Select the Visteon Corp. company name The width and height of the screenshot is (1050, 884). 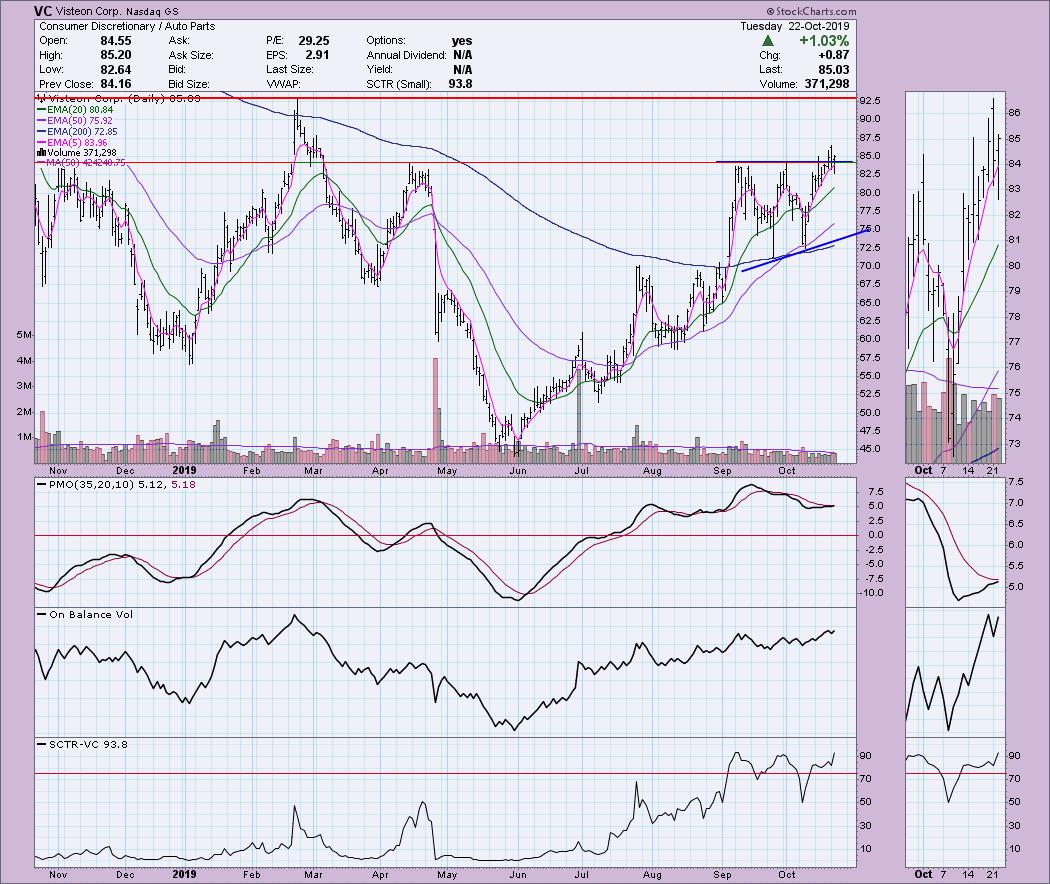coord(88,11)
